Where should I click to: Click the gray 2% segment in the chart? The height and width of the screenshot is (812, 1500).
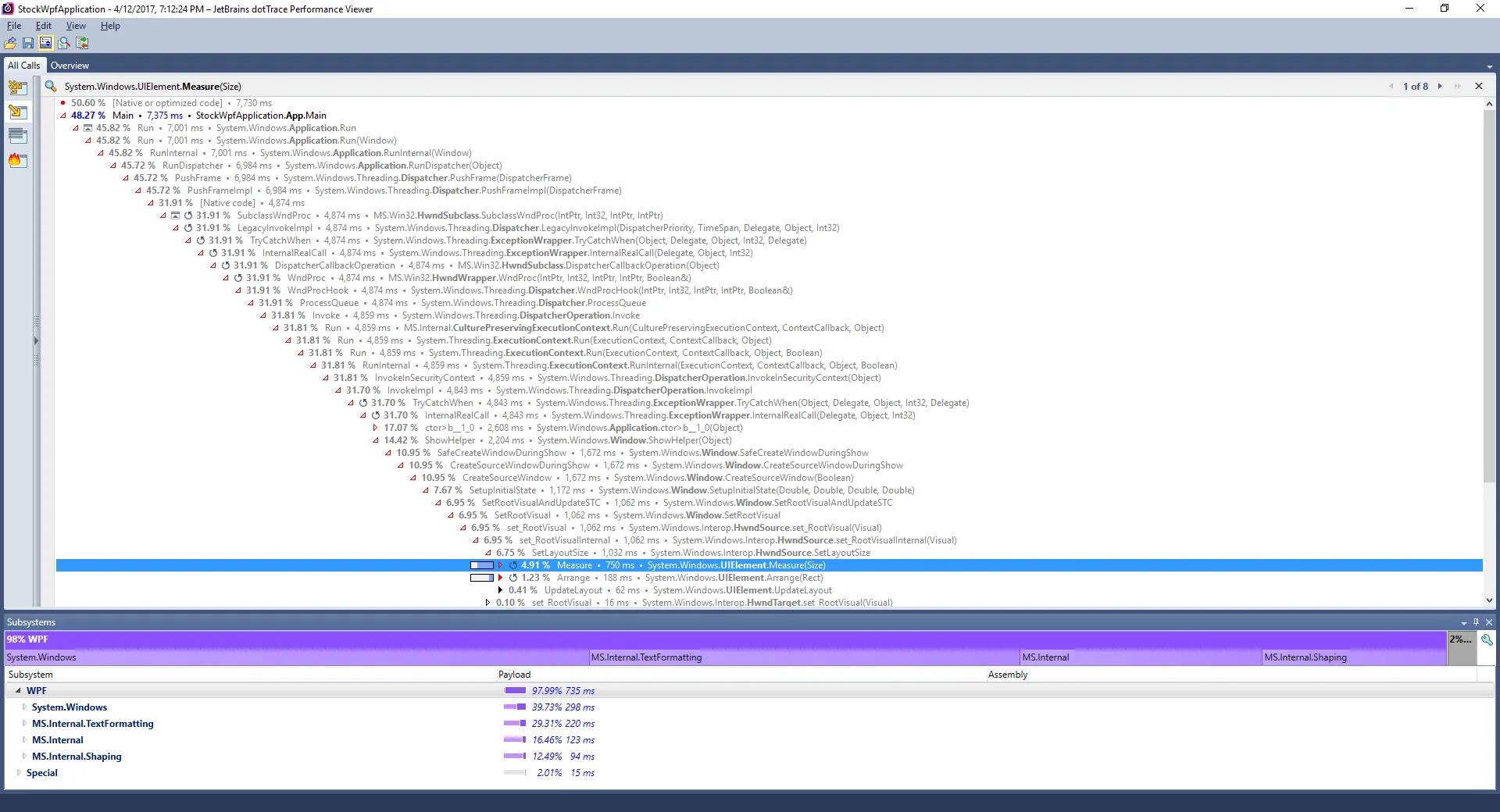point(1462,648)
